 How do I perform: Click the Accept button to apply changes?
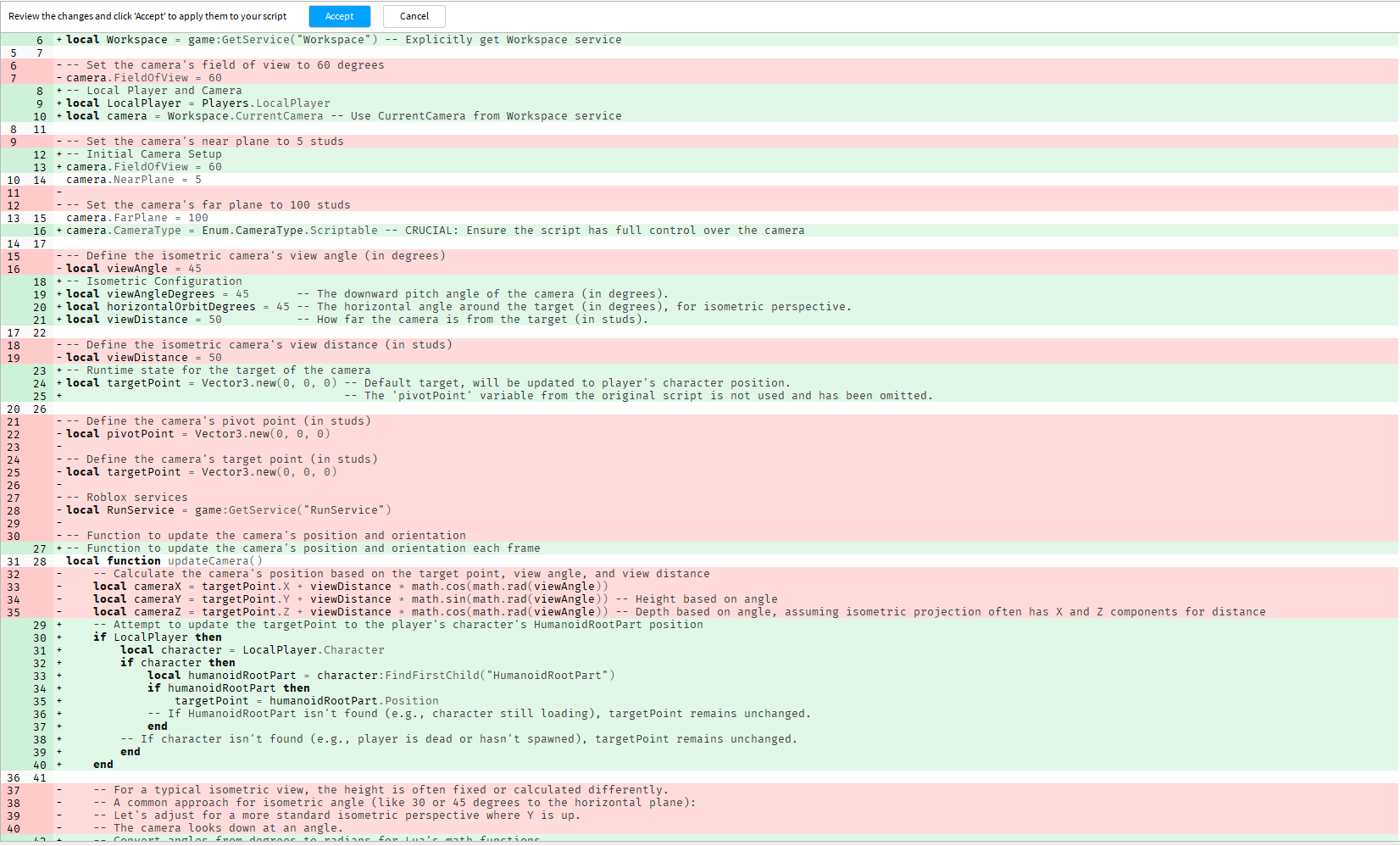[339, 16]
